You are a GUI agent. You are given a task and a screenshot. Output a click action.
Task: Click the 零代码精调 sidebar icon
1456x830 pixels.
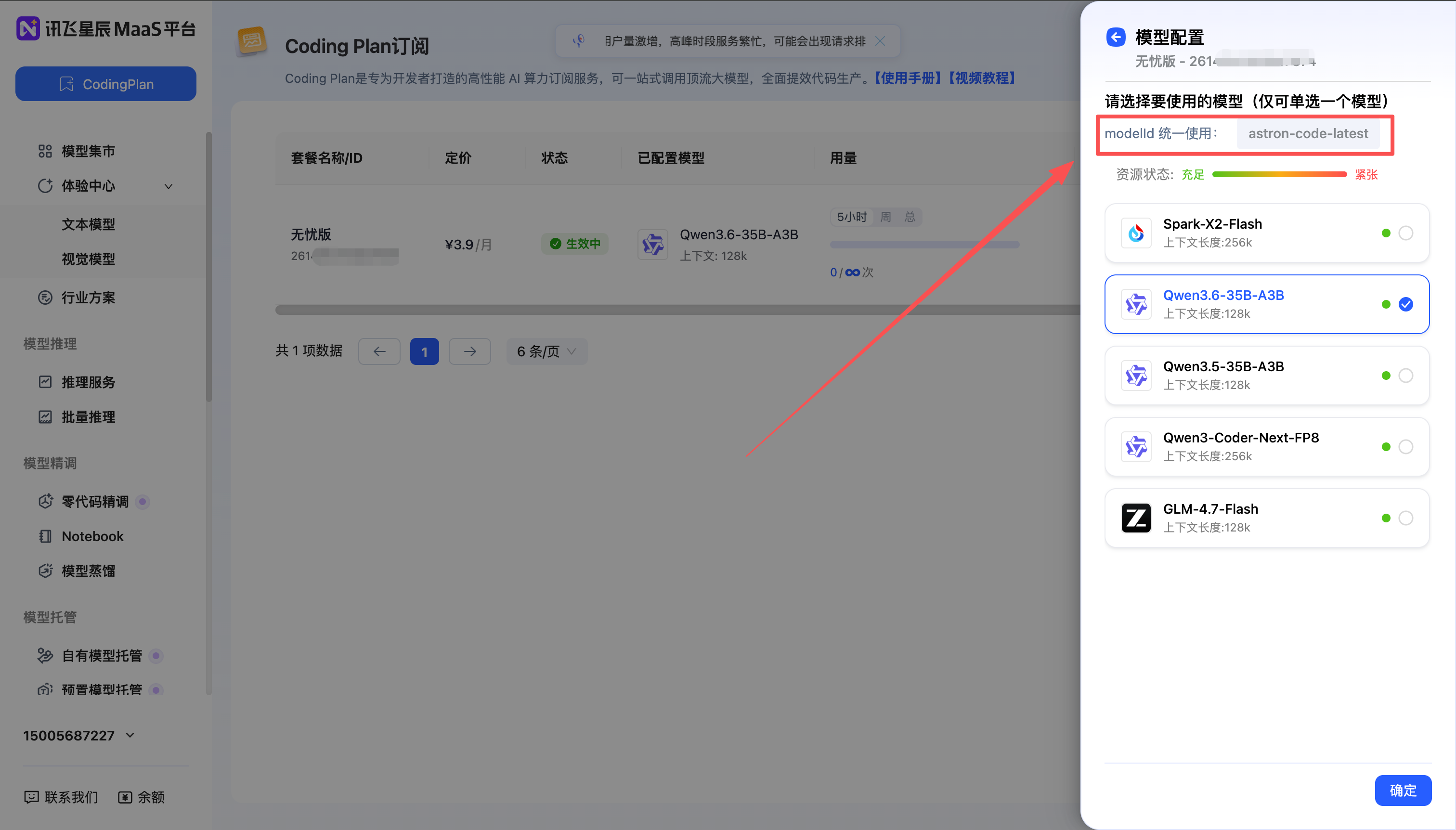pos(45,501)
